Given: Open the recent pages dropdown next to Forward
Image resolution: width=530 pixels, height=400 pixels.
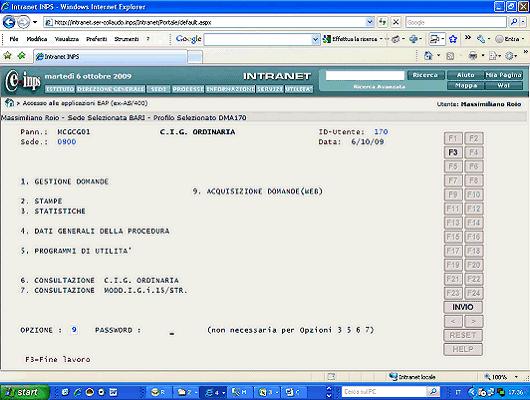Looking at the screenshot, I should [35, 22].
